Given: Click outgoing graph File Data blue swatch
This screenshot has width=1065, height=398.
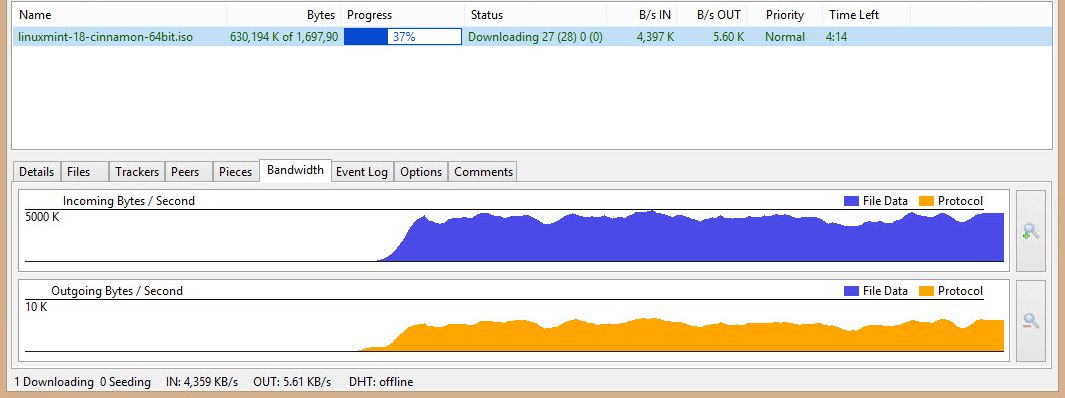Looking at the screenshot, I should 851,291.
